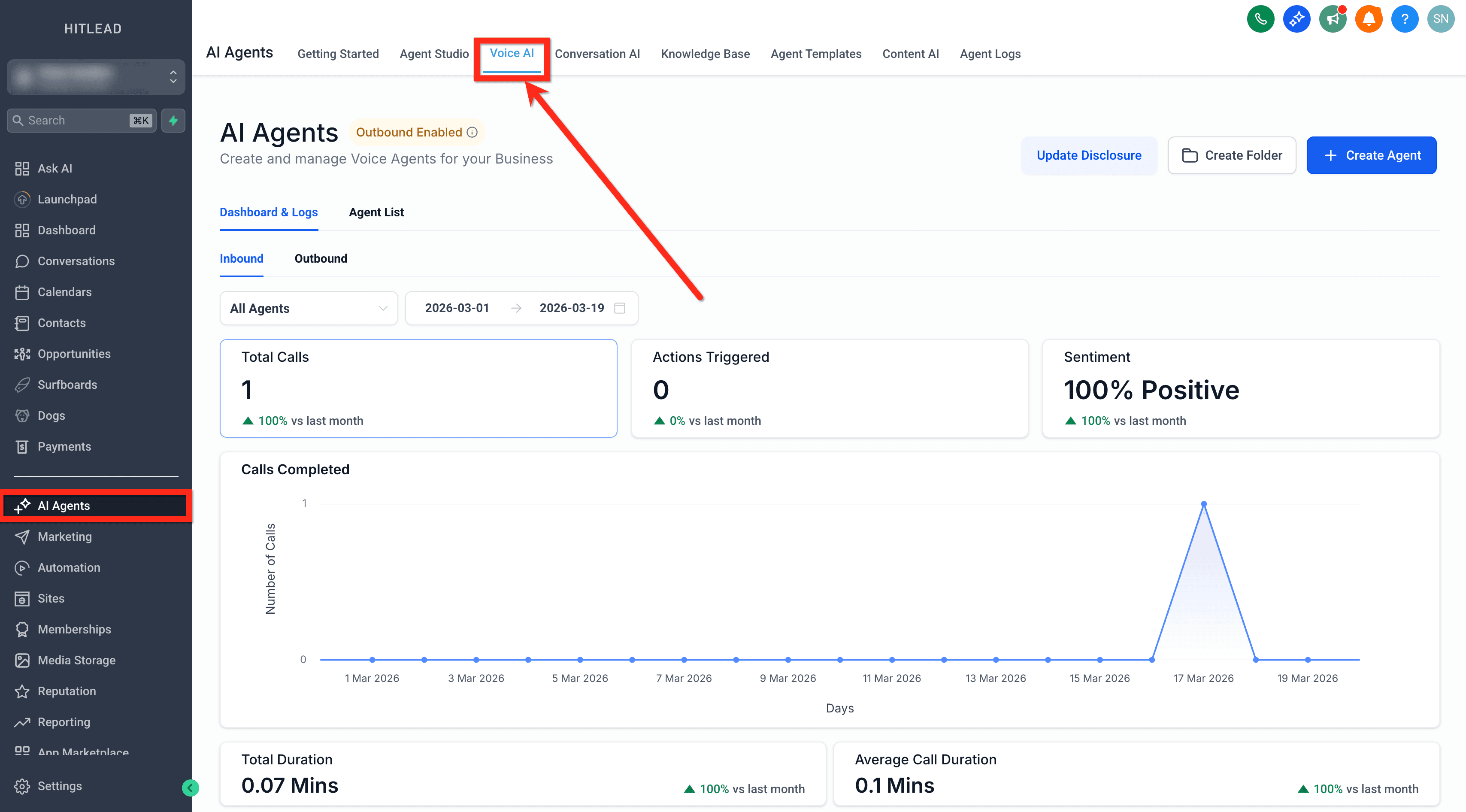Open the Agent Templates tab
The height and width of the screenshot is (812, 1466).
click(x=815, y=54)
